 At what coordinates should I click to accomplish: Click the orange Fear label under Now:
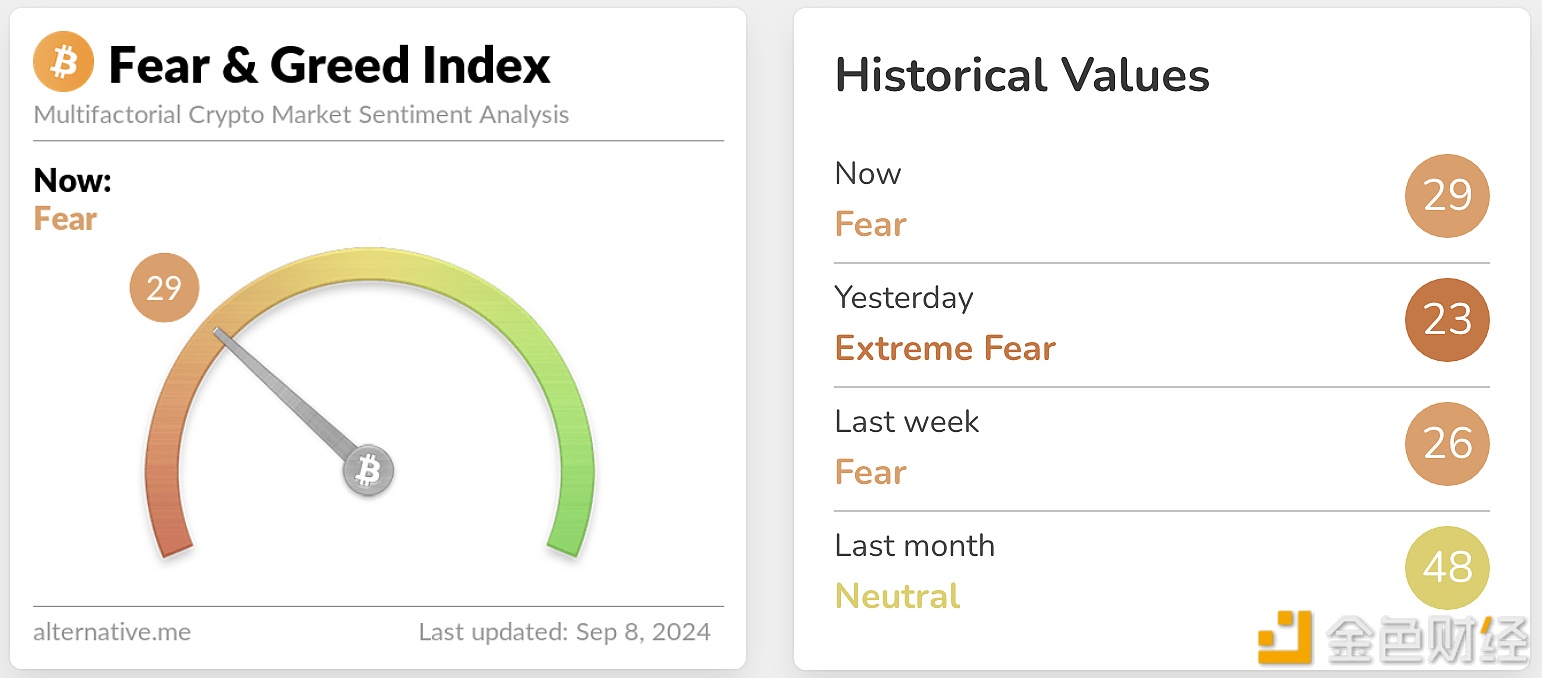coord(65,219)
